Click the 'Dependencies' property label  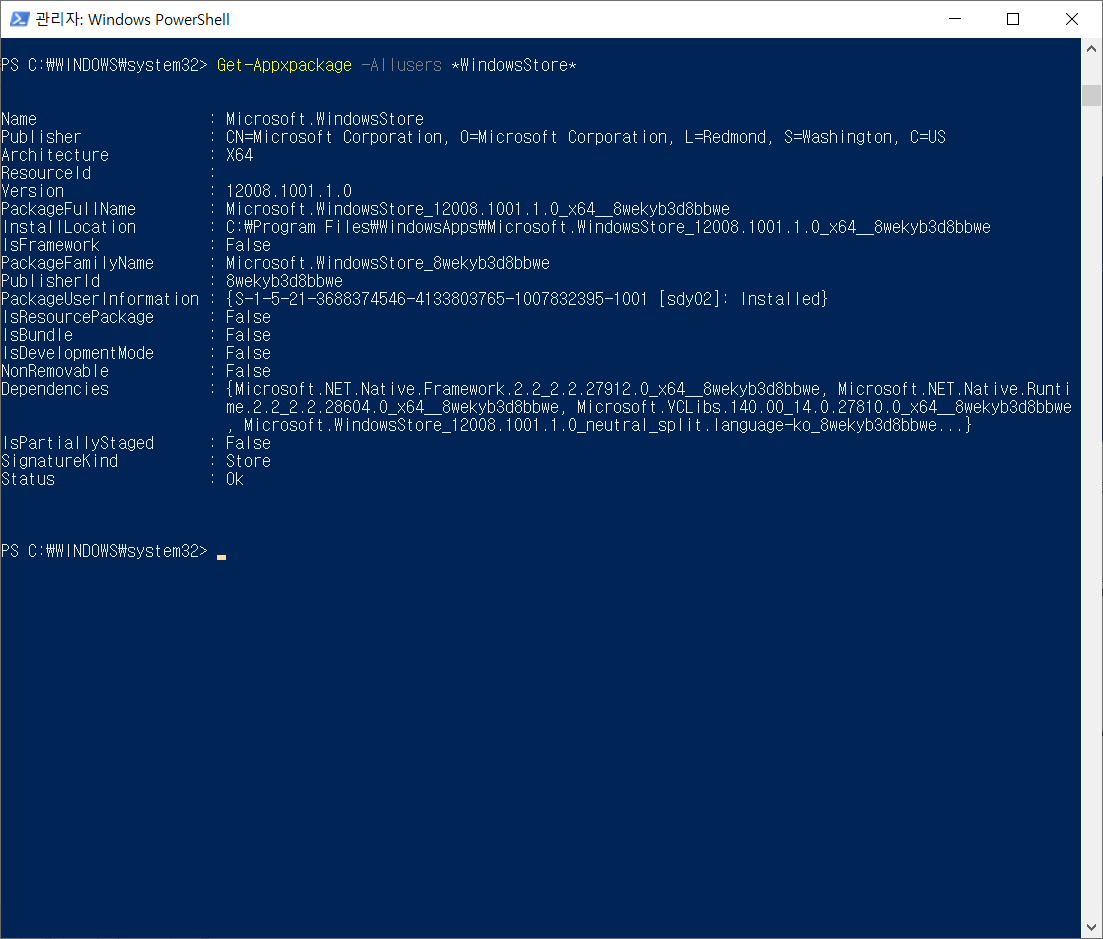click(55, 389)
